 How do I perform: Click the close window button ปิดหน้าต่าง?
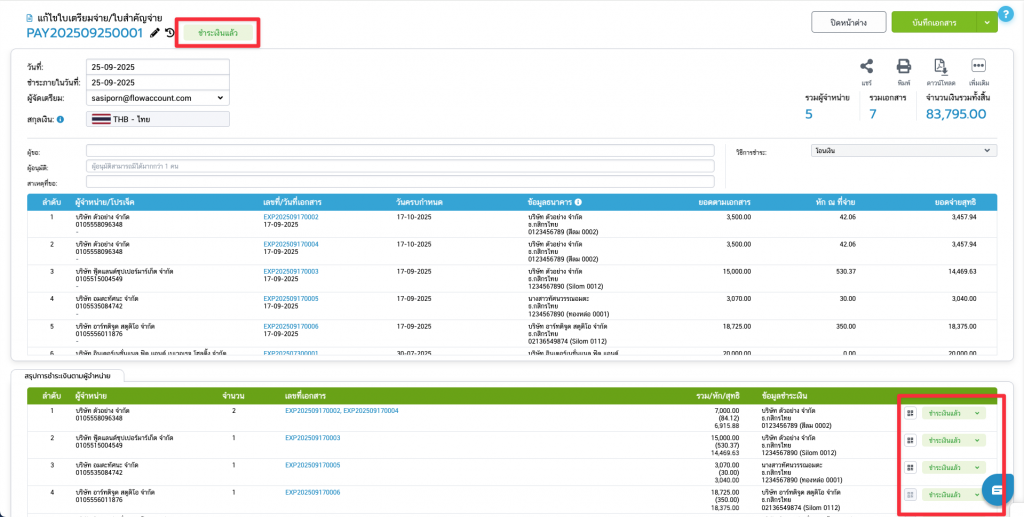(x=844, y=21)
